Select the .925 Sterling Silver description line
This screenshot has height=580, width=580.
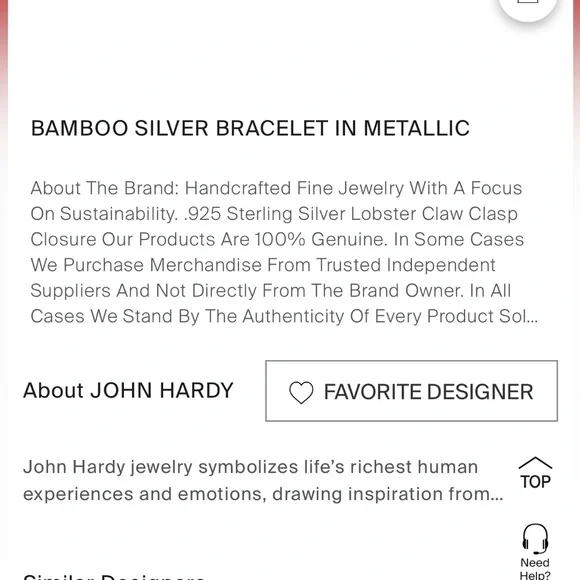[350, 214]
